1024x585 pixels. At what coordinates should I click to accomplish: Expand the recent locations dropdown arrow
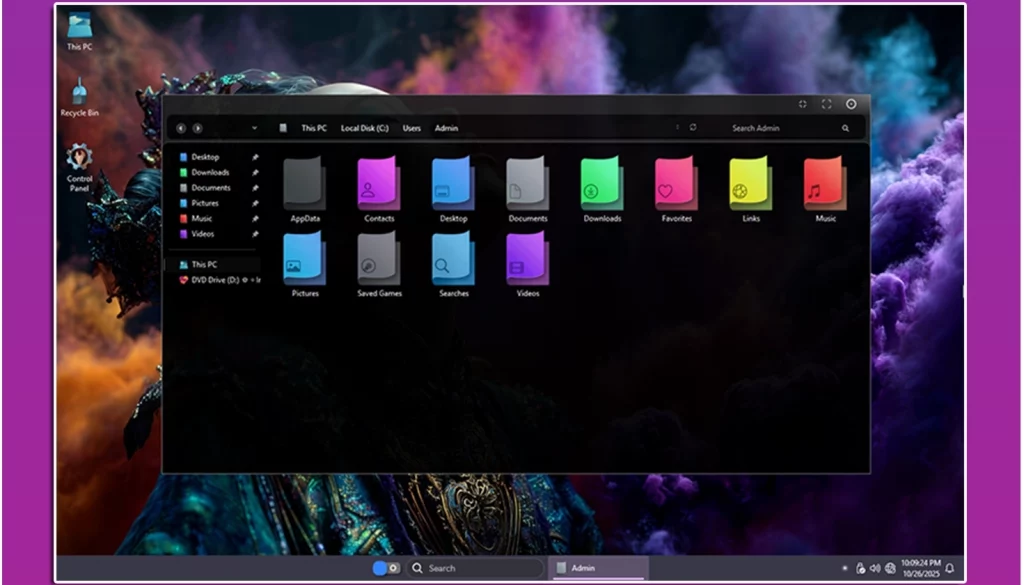click(x=254, y=128)
